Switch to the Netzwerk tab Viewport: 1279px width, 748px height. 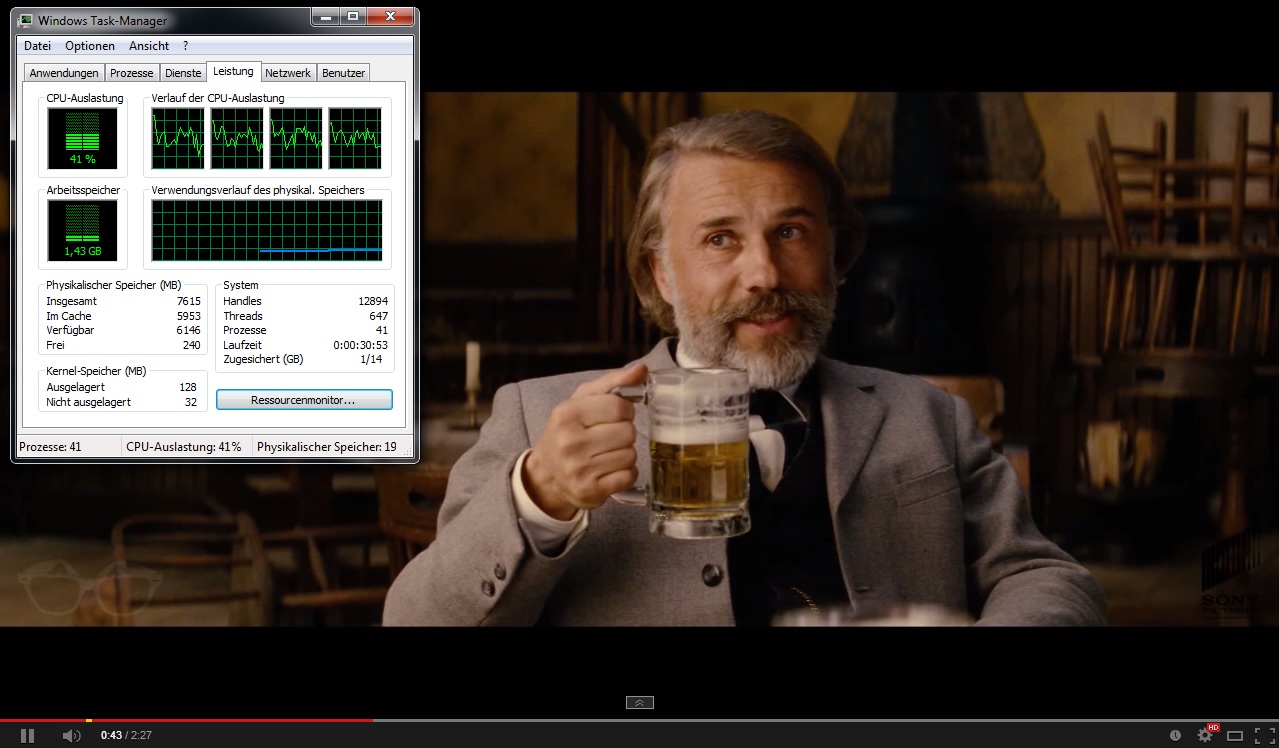point(288,73)
